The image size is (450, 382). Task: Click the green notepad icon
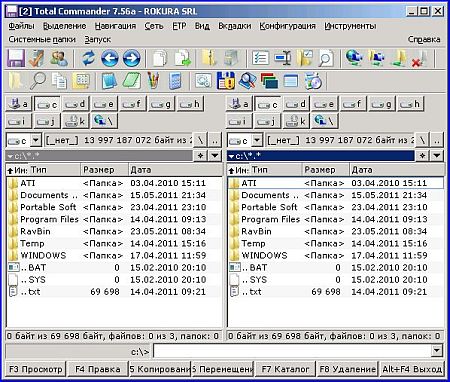coord(131,81)
